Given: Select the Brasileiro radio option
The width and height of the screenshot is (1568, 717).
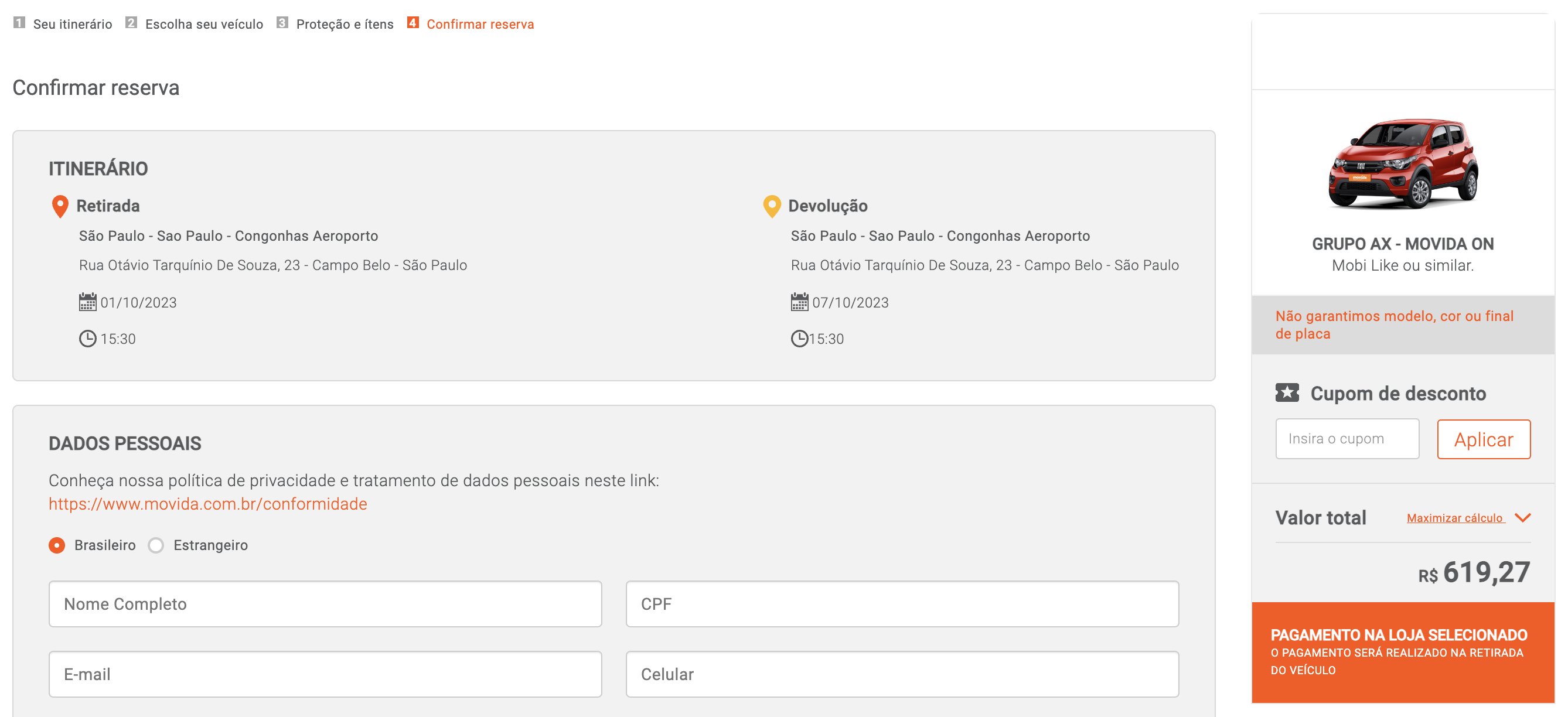Looking at the screenshot, I should click(57, 545).
